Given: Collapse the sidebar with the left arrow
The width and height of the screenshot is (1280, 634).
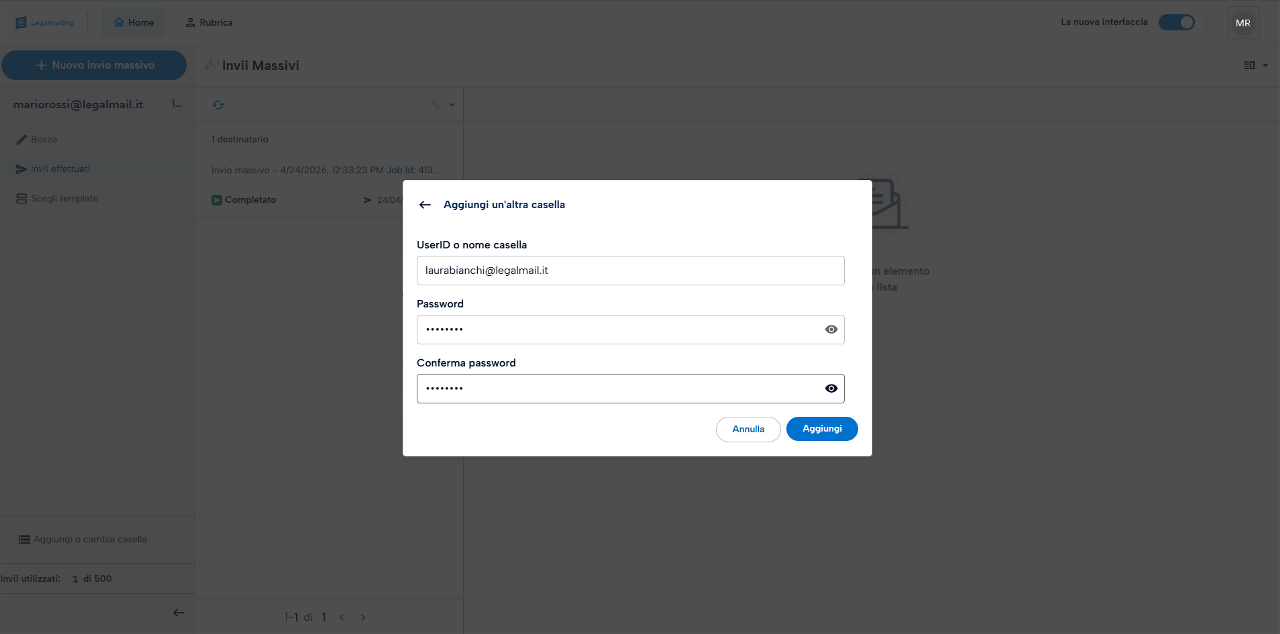Looking at the screenshot, I should tap(179, 612).
